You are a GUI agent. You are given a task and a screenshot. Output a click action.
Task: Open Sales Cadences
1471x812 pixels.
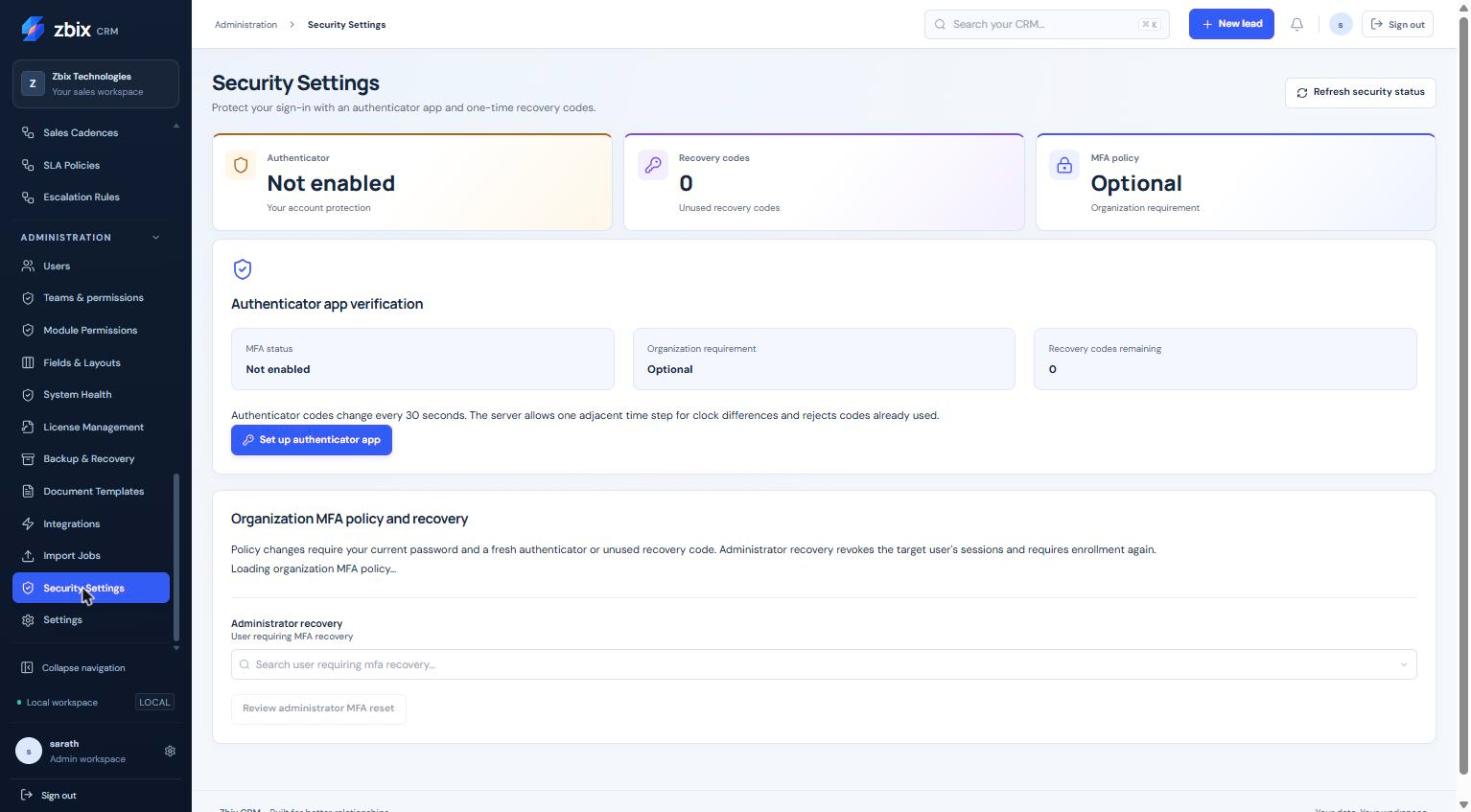click(x=91, y=133)
